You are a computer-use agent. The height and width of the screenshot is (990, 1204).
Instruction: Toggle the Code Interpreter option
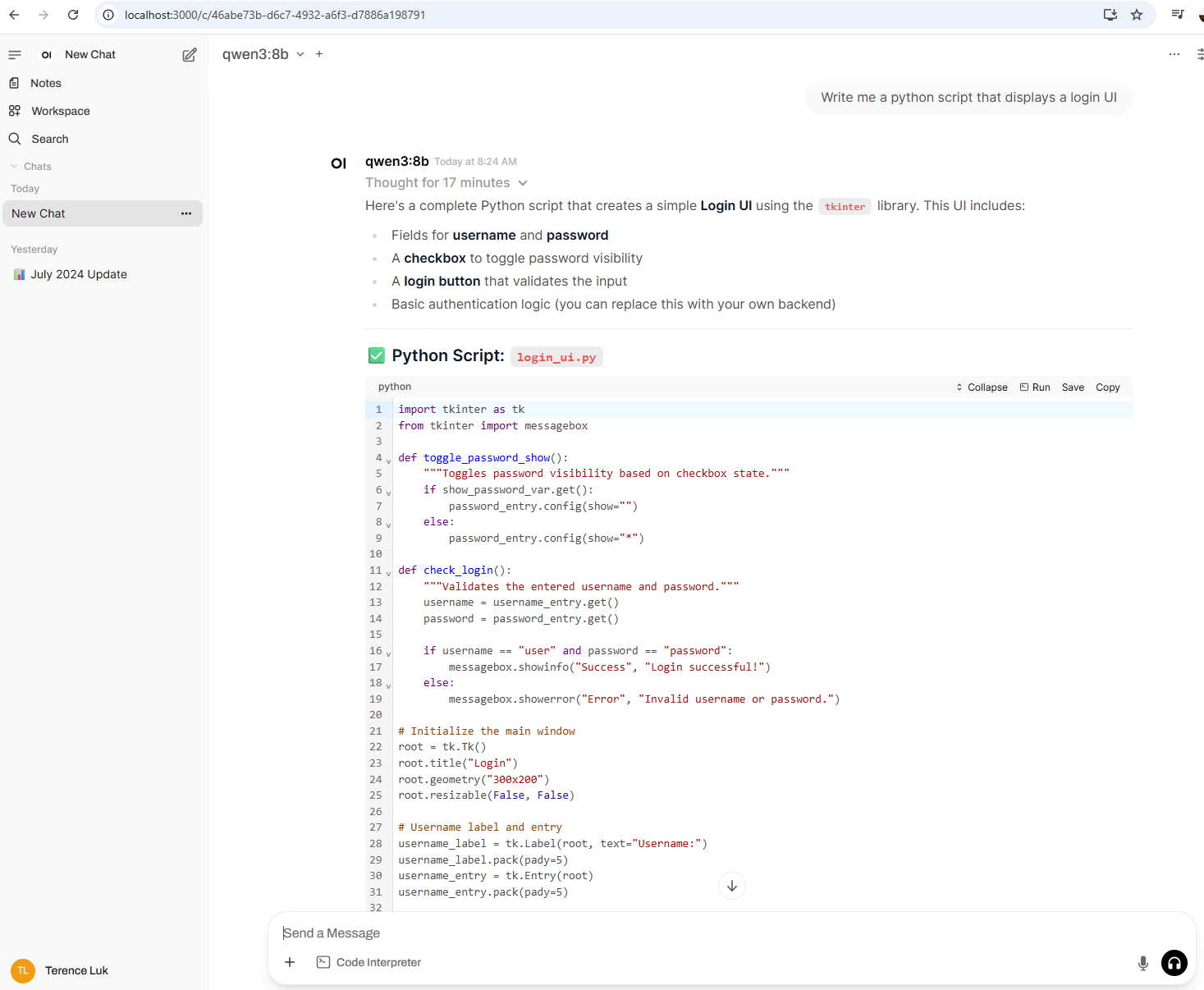[369, 962]
